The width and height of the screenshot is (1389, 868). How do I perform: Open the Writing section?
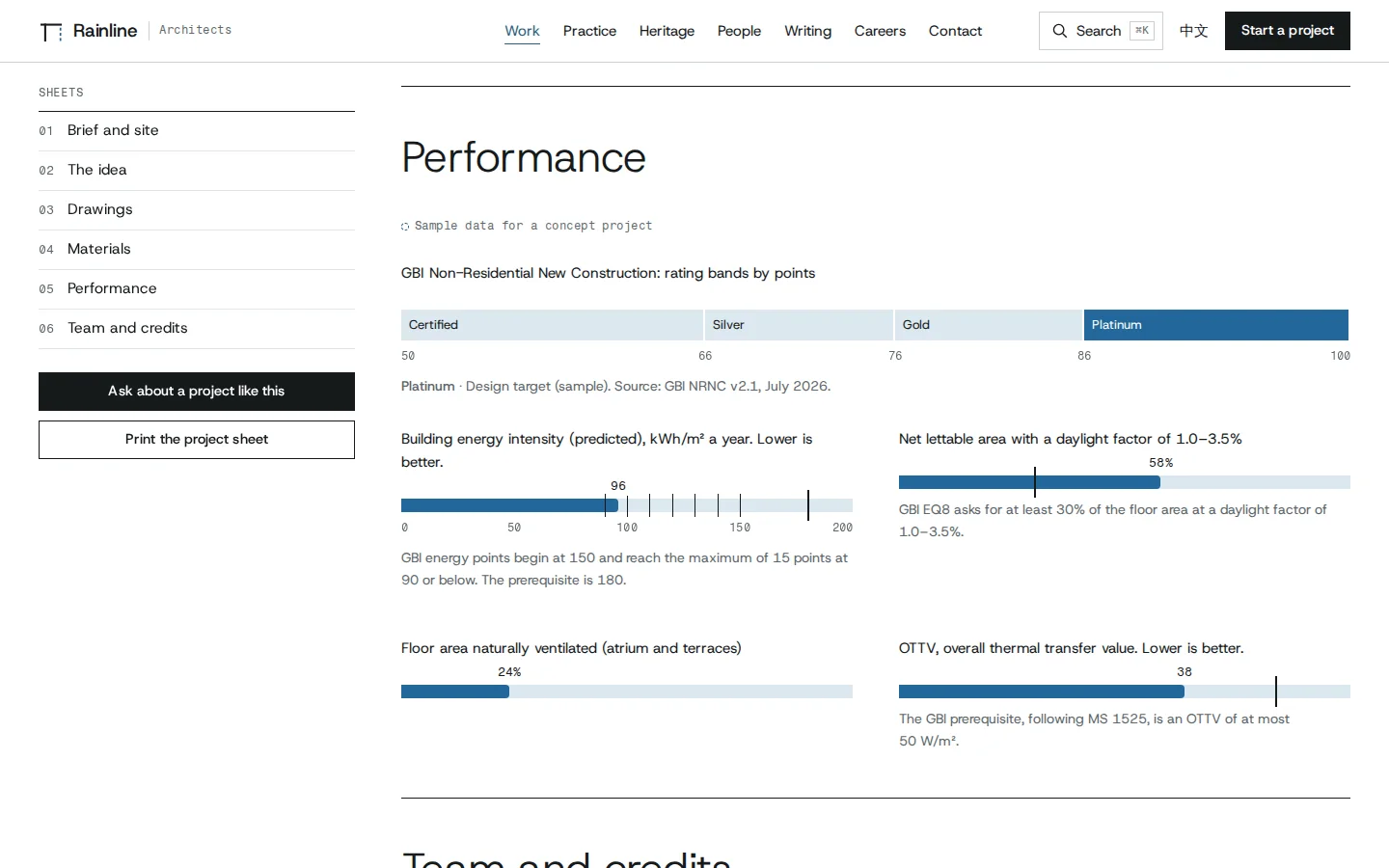pyautogui.click(x=807, y=31)
